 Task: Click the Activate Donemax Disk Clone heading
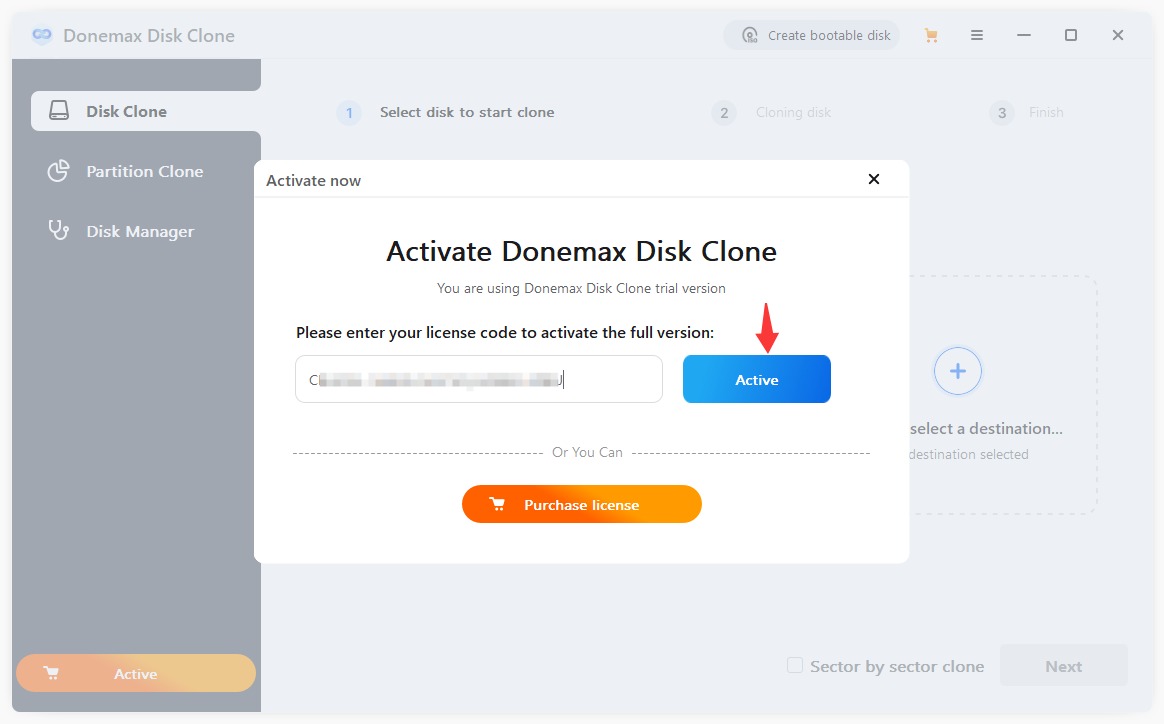[581, 251]
